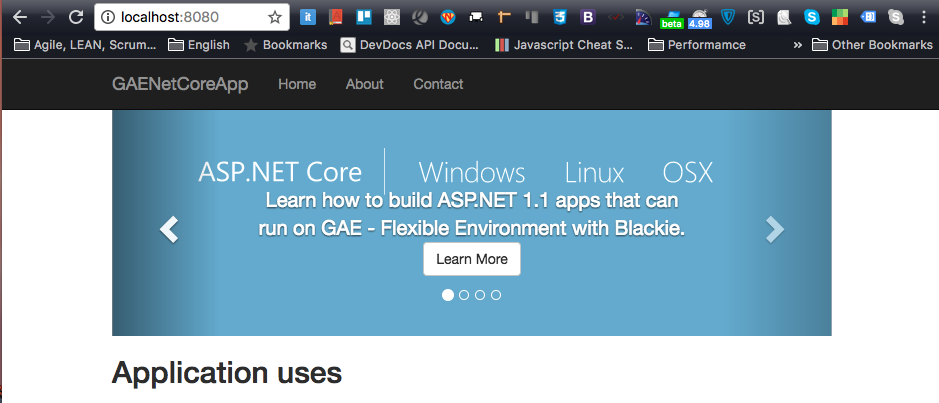Open the Trello extension icon

click(x=362, y=17)
